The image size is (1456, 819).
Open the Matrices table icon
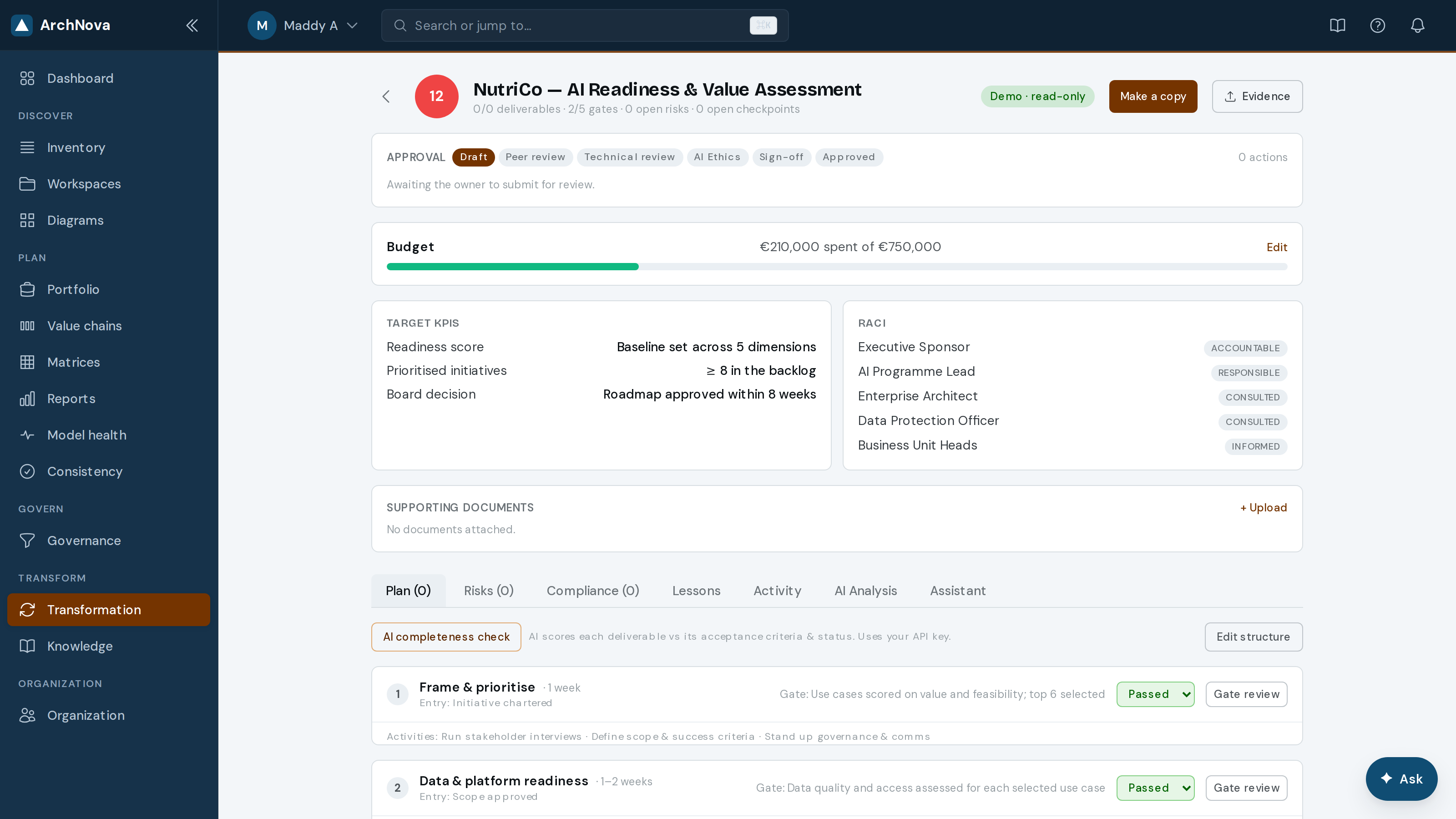(x=27, y=362)
